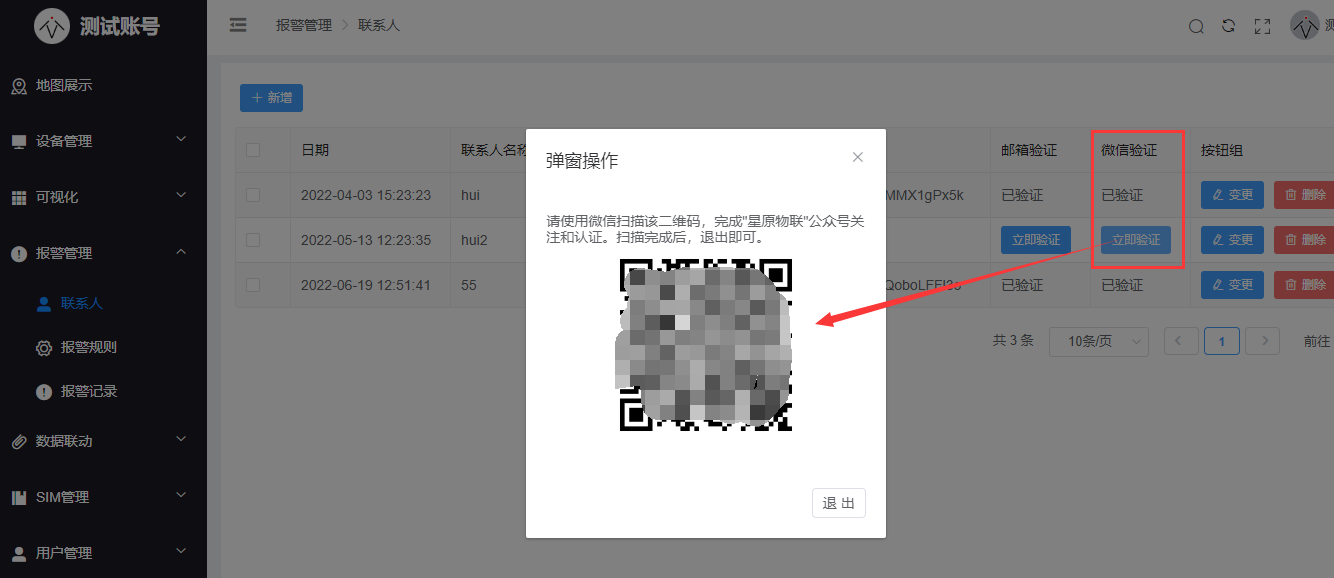Click the refresh icon in header
Image resolution: width=1334 pixels, height=578 pixels.
pyautogui.click(x=1229, y=27)
